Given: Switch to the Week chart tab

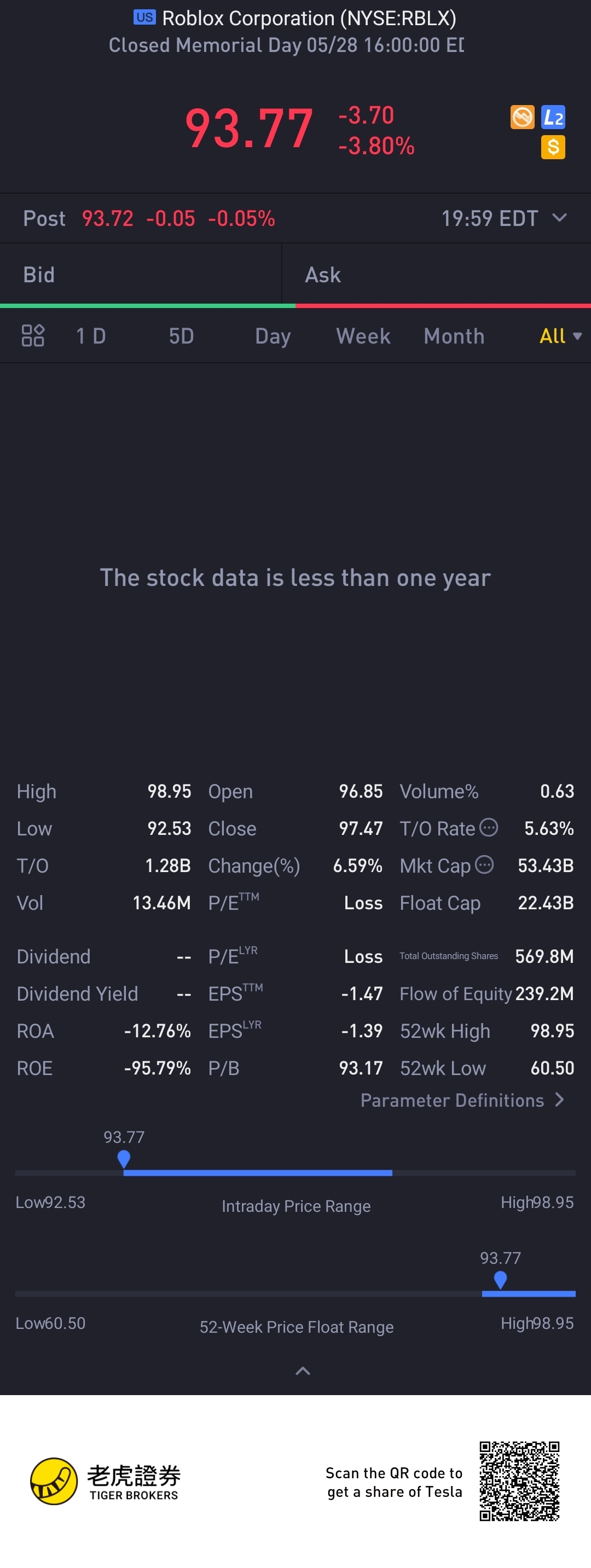Looking at the screenshot, I should click(x=363, y=336).
